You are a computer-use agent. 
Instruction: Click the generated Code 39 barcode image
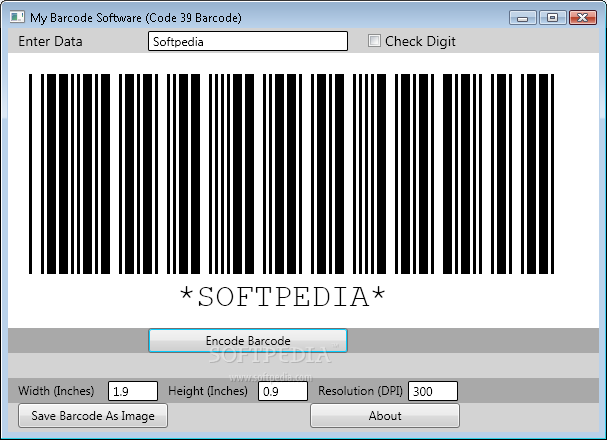pyautogui.click(x=291, y=174)
